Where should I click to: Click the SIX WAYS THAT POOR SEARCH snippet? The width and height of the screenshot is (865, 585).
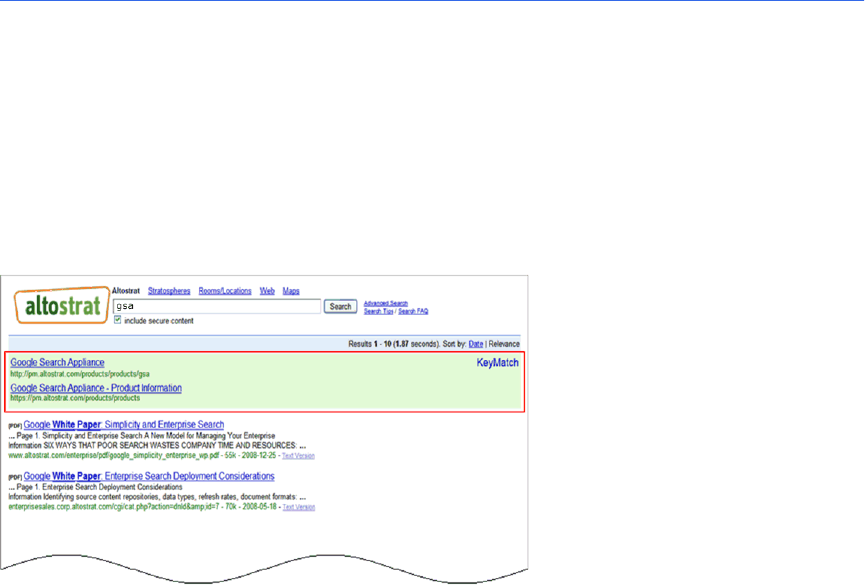point(157,445)
